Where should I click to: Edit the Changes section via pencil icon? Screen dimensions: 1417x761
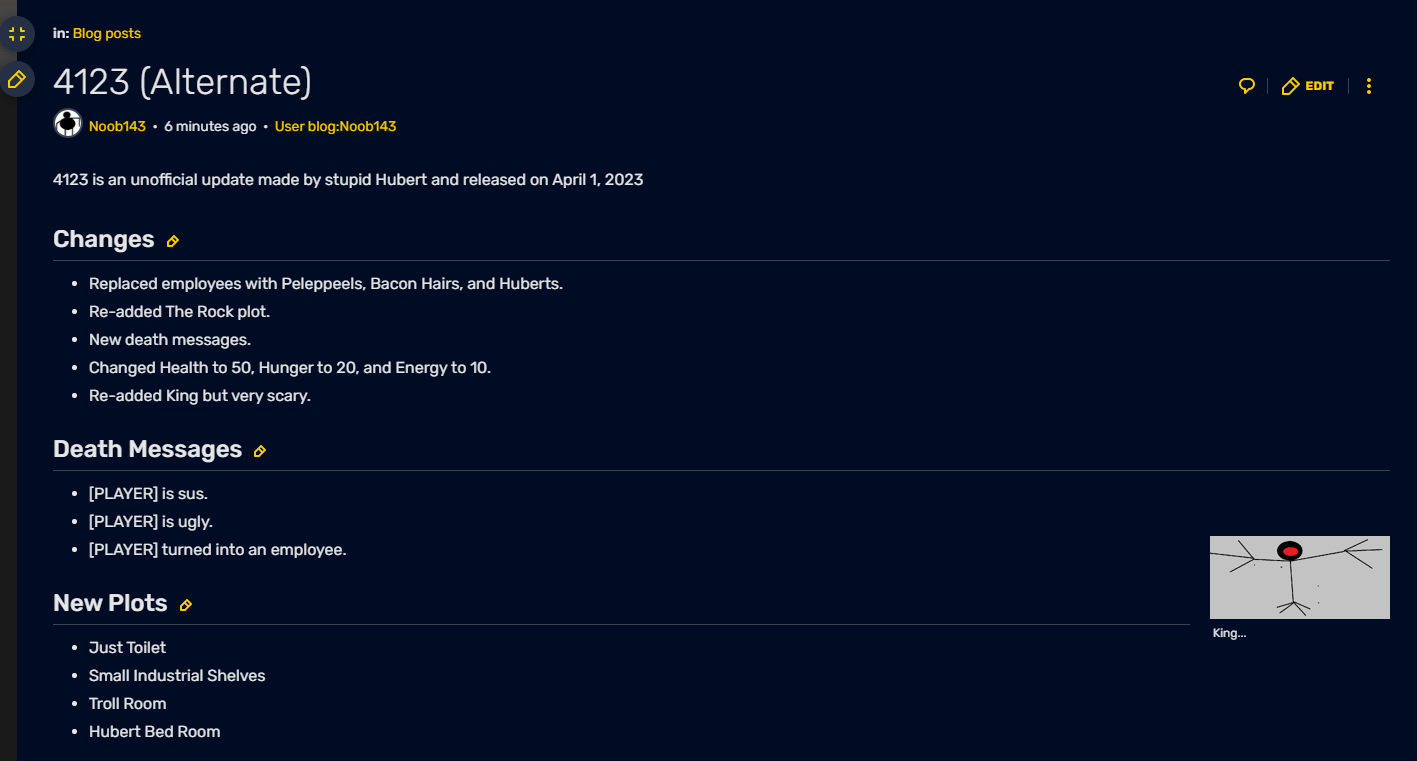click(x=173, y=241)
